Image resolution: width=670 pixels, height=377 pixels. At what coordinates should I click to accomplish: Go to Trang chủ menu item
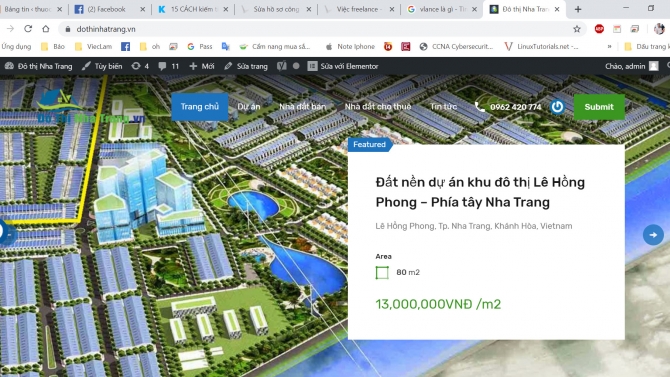pos(200,106)
